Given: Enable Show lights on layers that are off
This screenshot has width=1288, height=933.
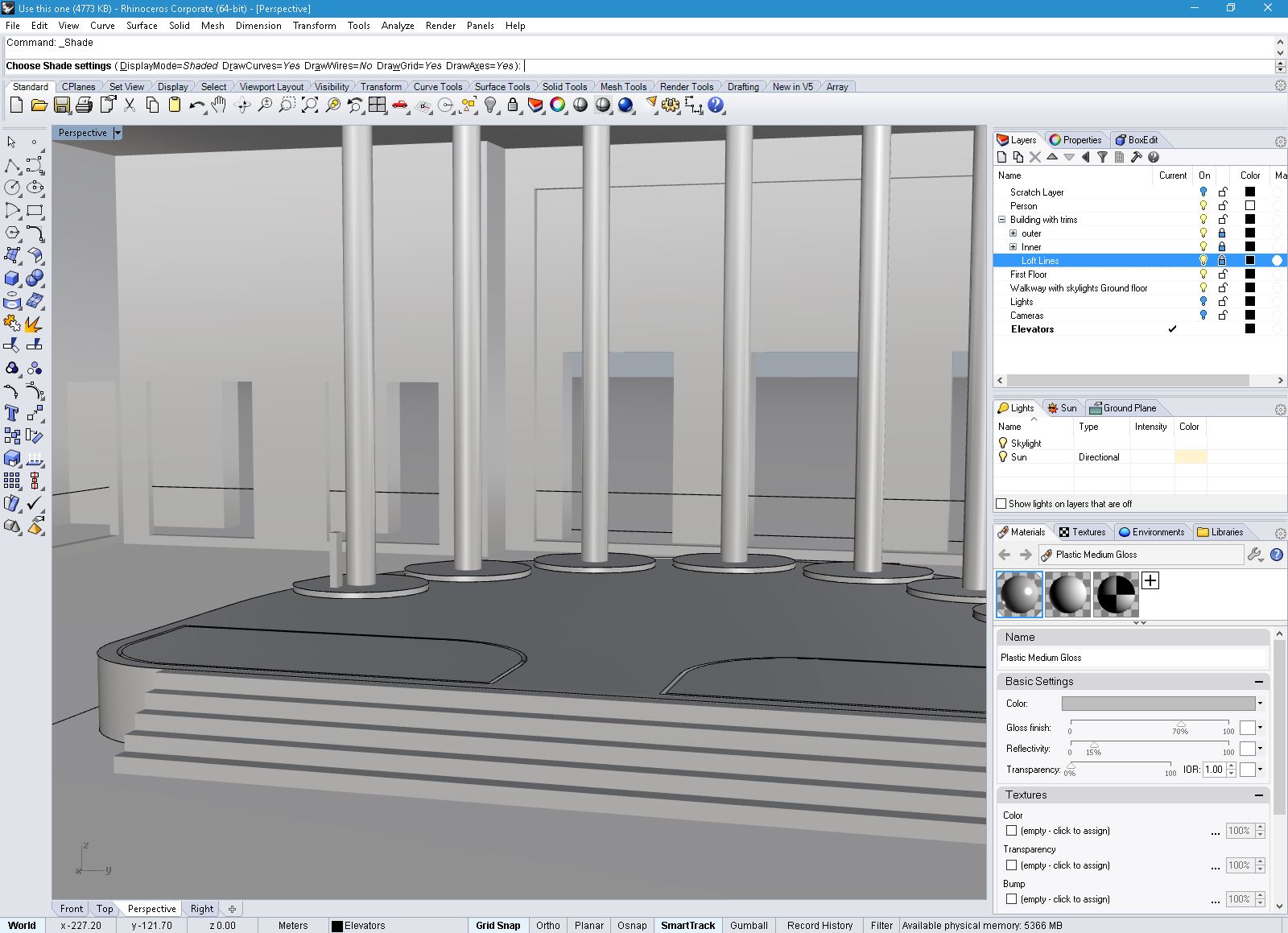Looking at the screenshot, I should pyautogui.click(x=1001, y=504).
